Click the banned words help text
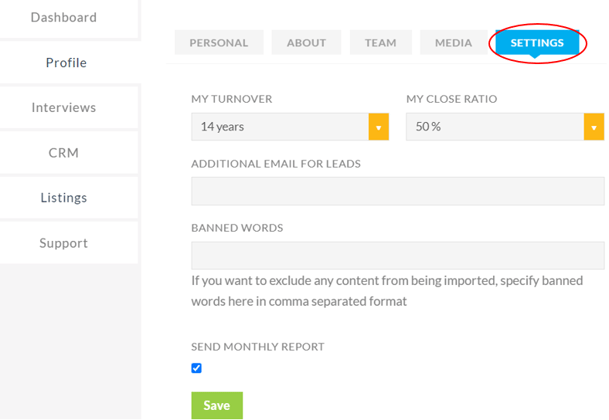609x420 pixels. (x=387, y=291)
